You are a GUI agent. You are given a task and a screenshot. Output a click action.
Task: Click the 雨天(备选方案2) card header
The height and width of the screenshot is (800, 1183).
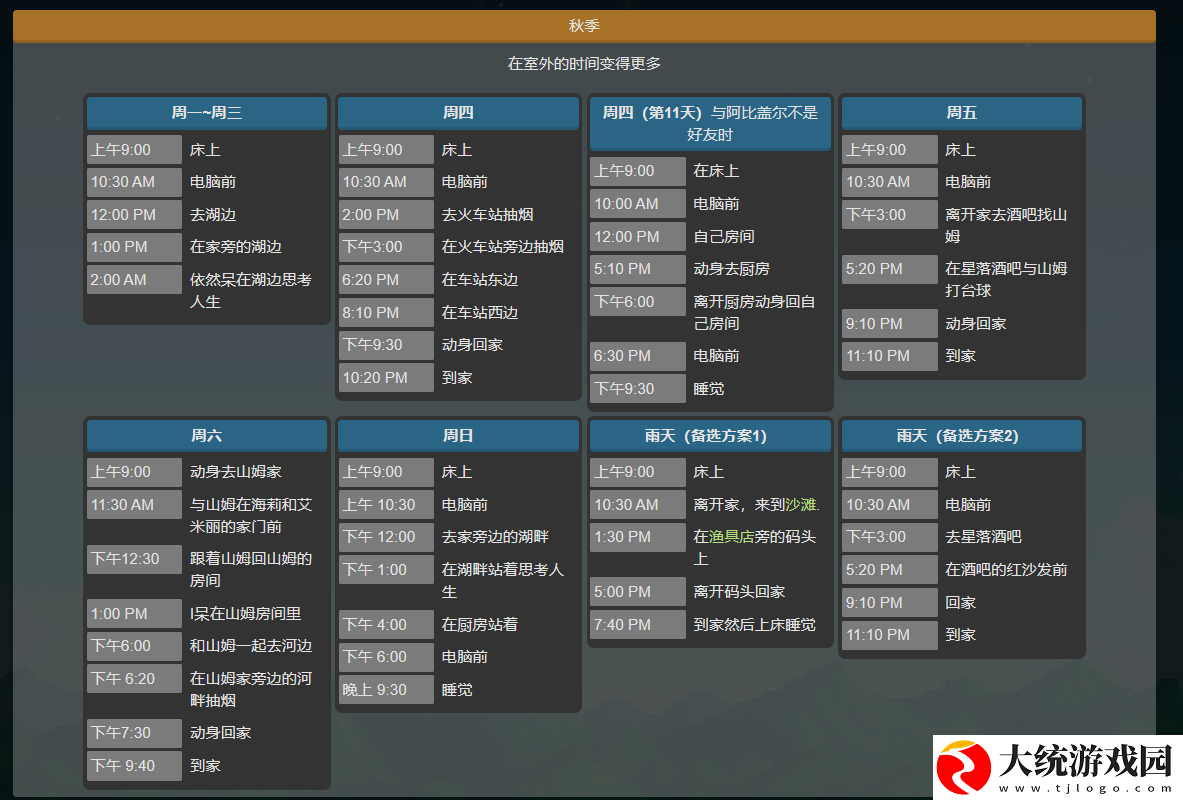point(961,435)
